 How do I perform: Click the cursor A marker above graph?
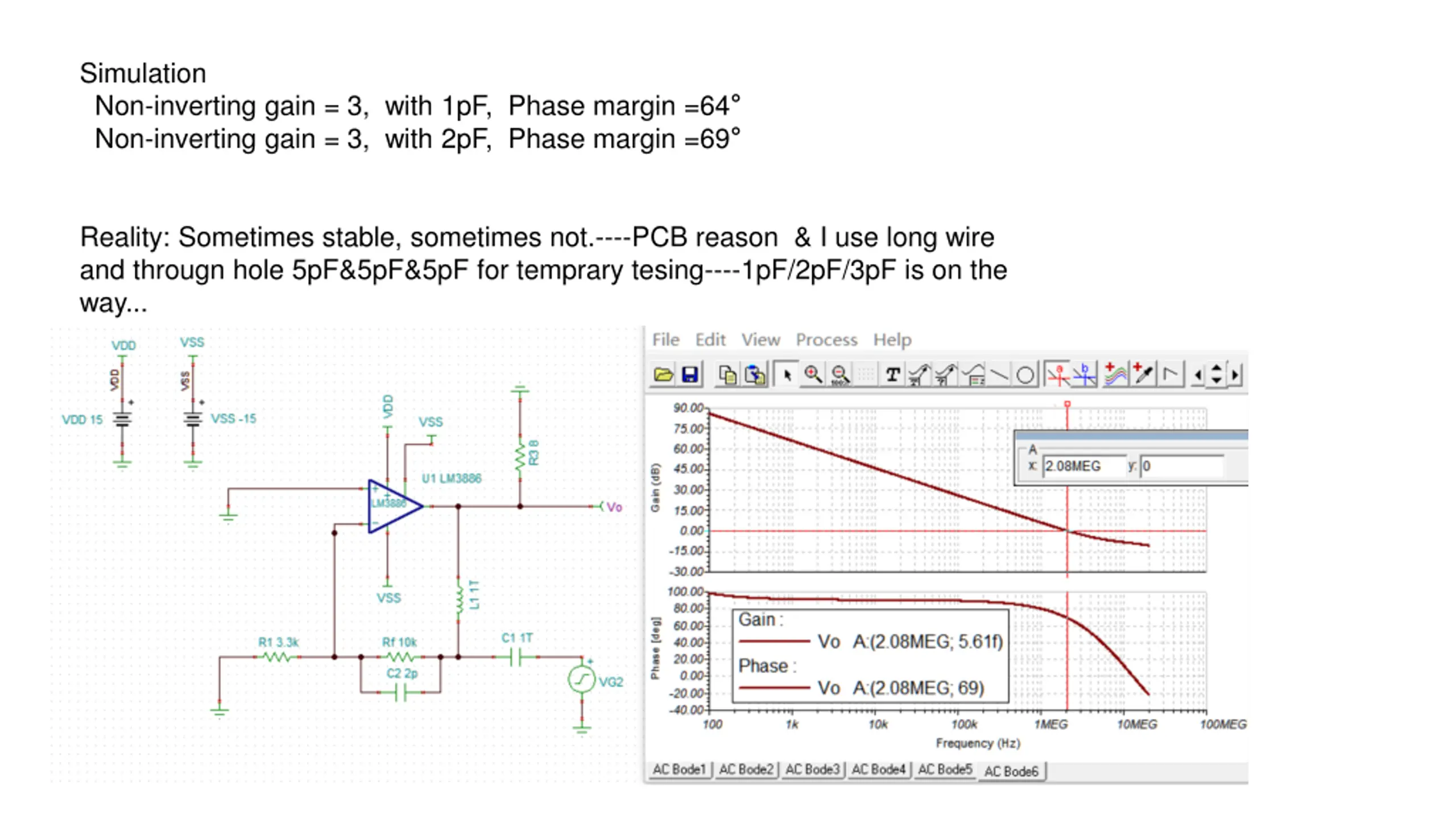[x=1068, y=404]
